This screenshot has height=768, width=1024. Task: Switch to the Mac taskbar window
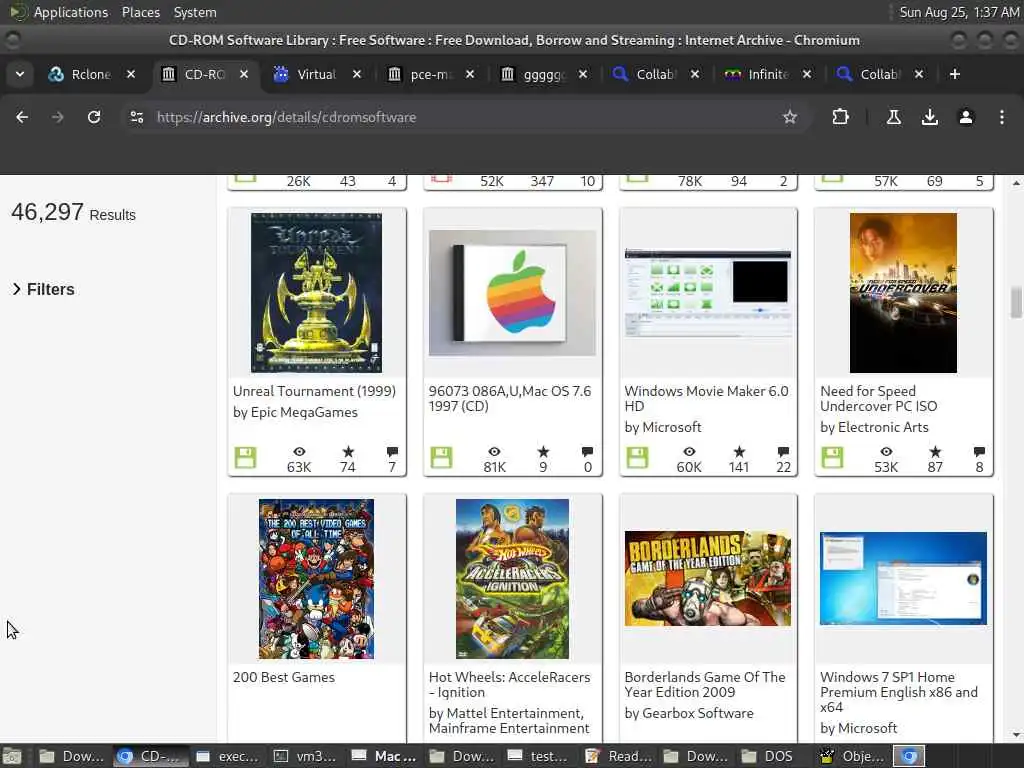tap(383, 756)
